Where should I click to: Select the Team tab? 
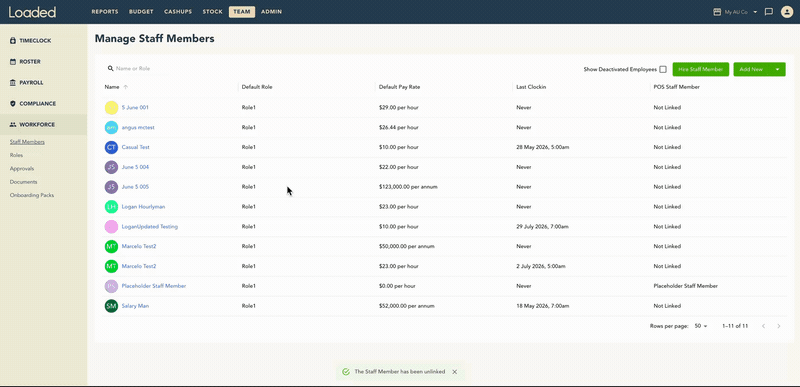[242, 12]
